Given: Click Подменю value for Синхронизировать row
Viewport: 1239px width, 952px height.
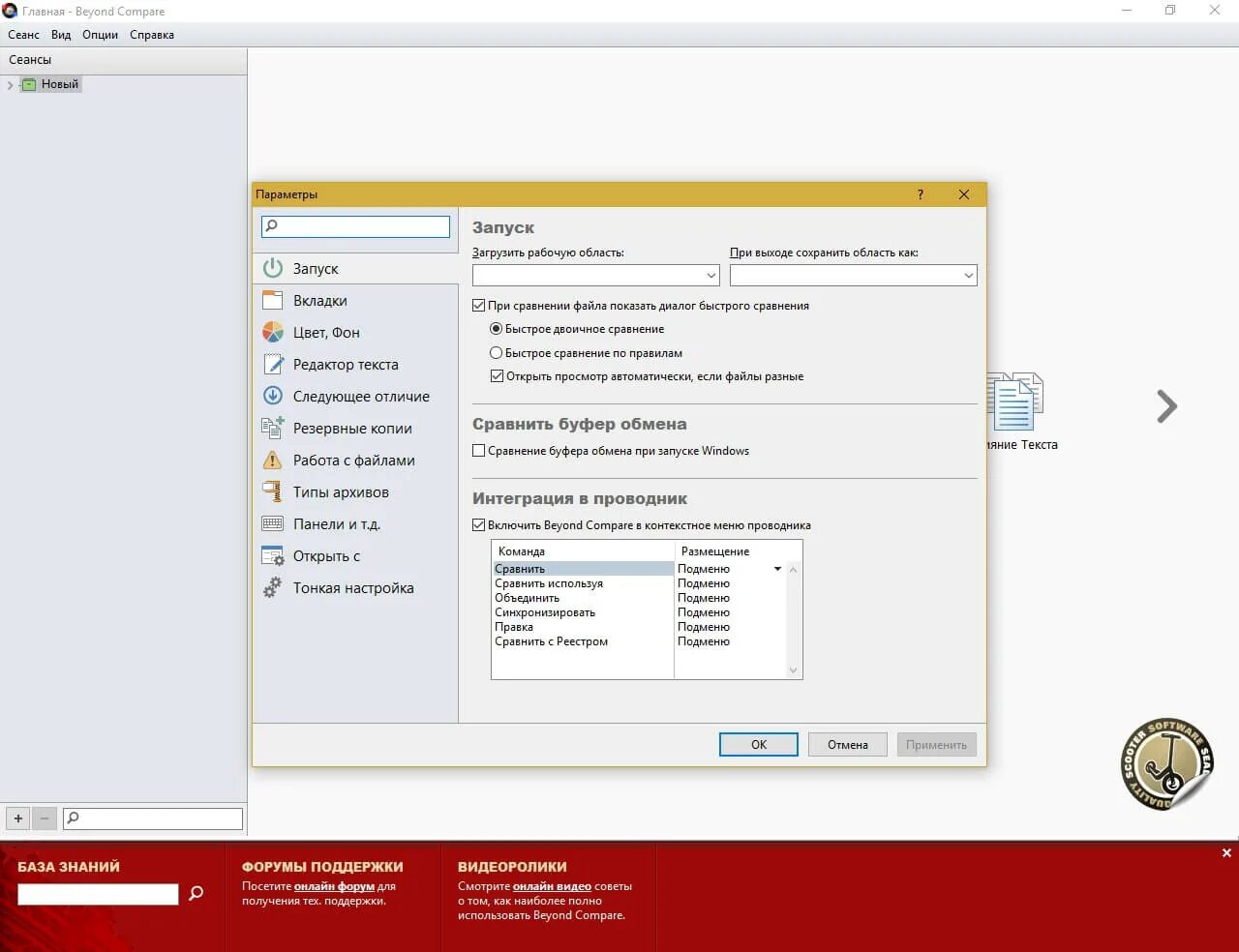Looking at the screenshot, I should [704, 612].
